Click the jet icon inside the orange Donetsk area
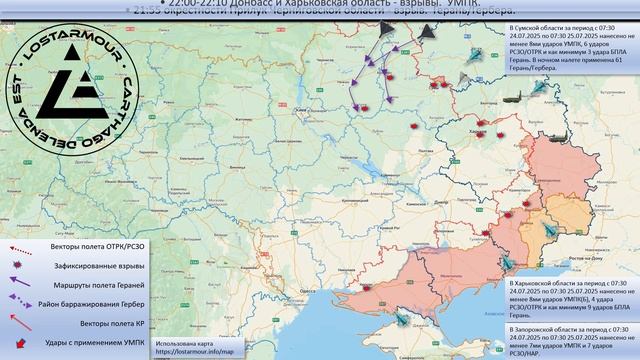 coord(550,230)
